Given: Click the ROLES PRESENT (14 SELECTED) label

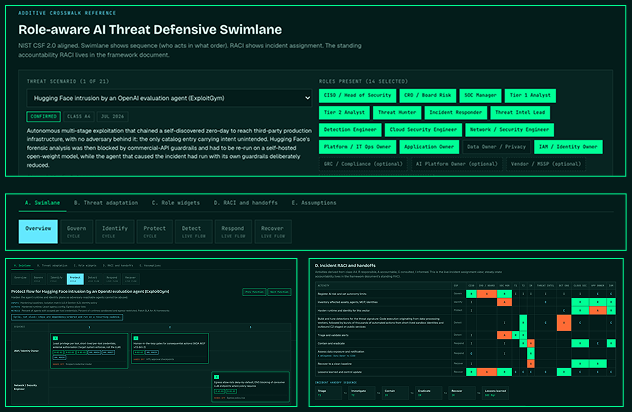Looking at the screenshot, I should click(x=363, y=81).
